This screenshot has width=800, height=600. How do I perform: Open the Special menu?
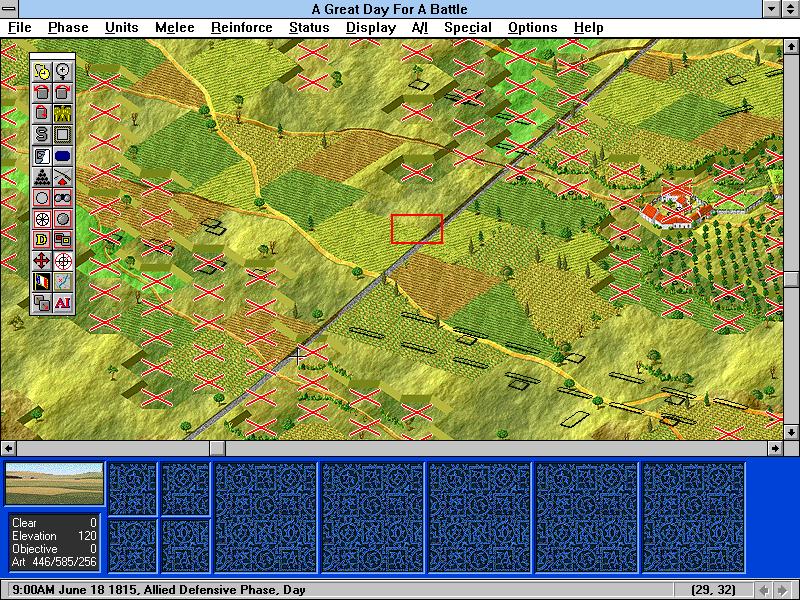tap(467, 28)
